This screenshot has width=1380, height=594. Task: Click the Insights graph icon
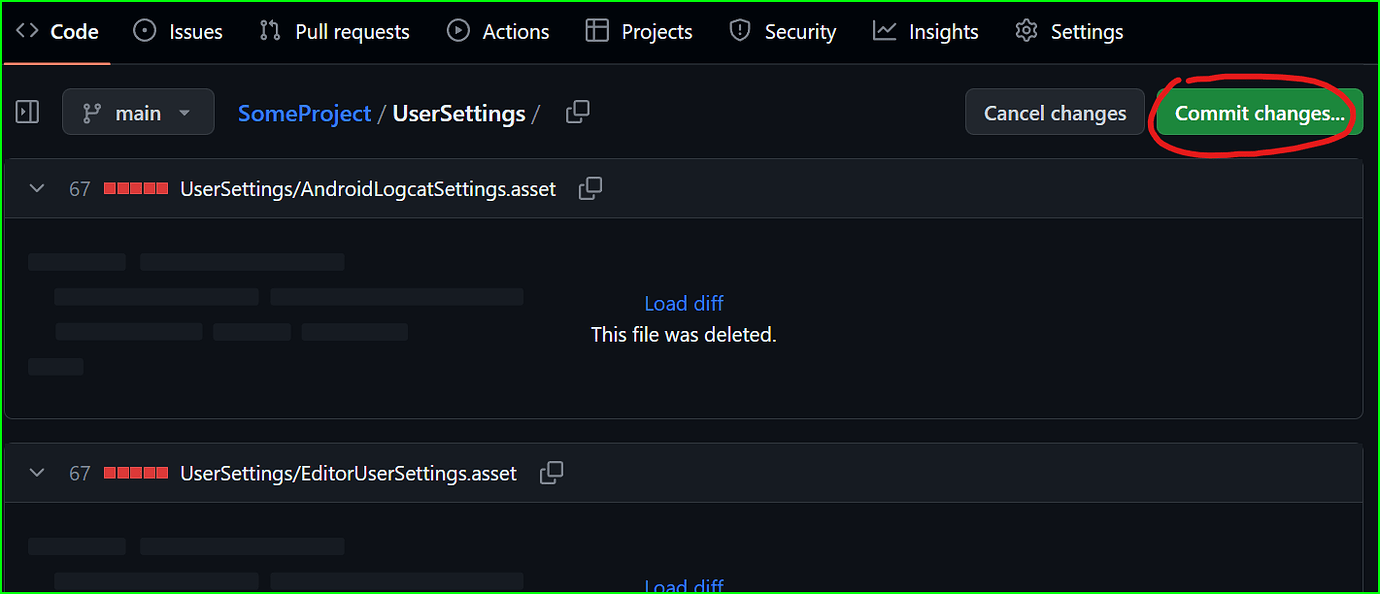click(884, 31)
